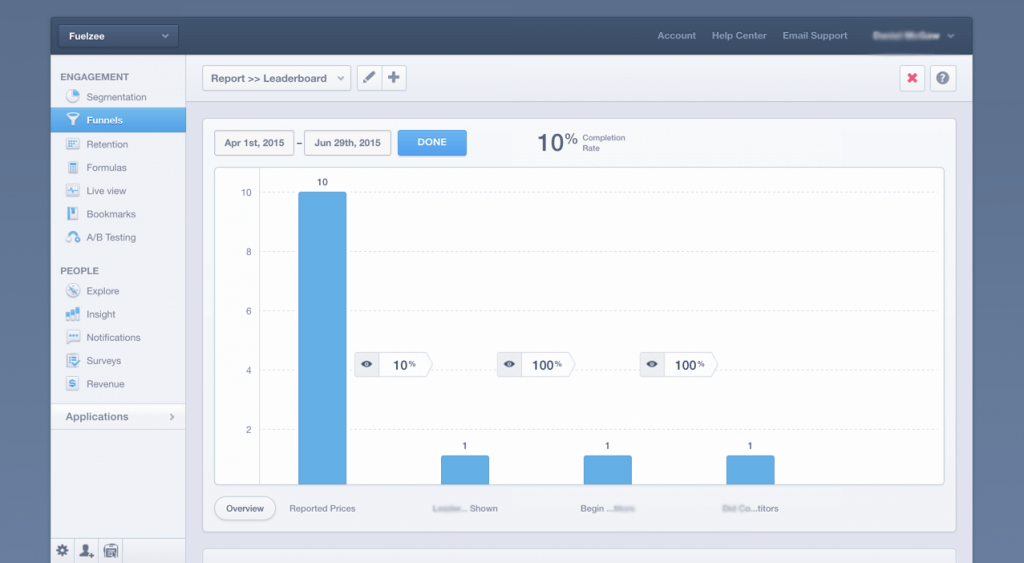Click the Apr 1st, 2015 start date field

254,143
